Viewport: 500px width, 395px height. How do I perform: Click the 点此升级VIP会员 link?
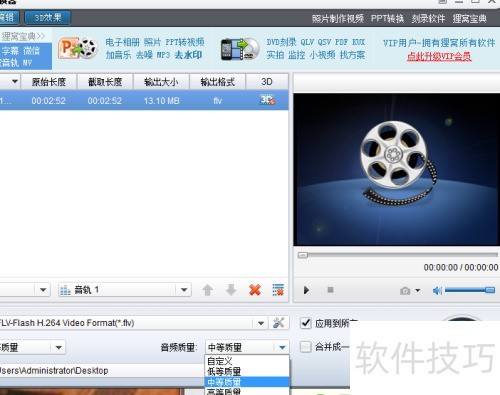tap(439, 56)
